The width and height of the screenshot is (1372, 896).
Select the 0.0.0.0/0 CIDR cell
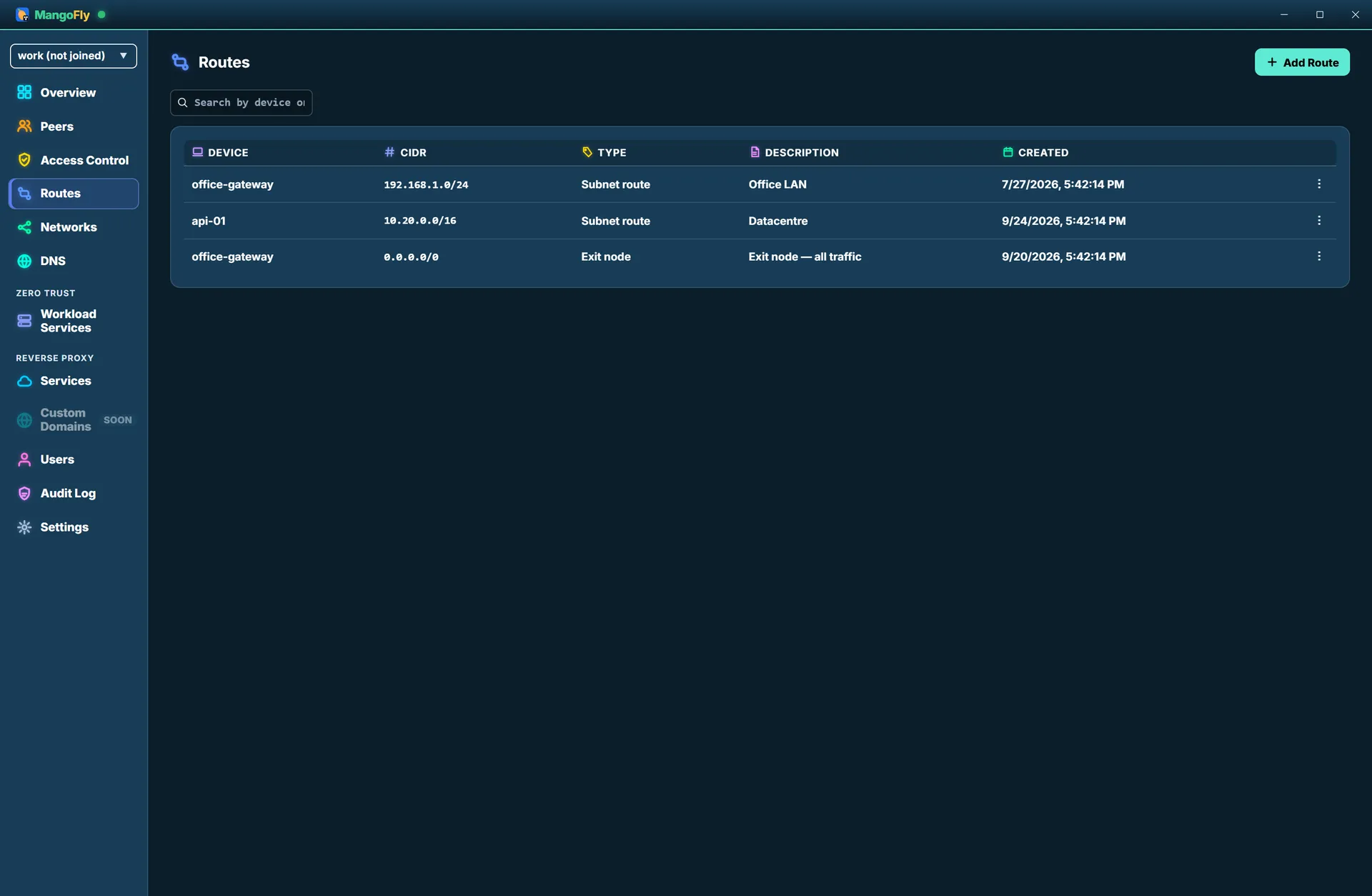click(411, 257)
